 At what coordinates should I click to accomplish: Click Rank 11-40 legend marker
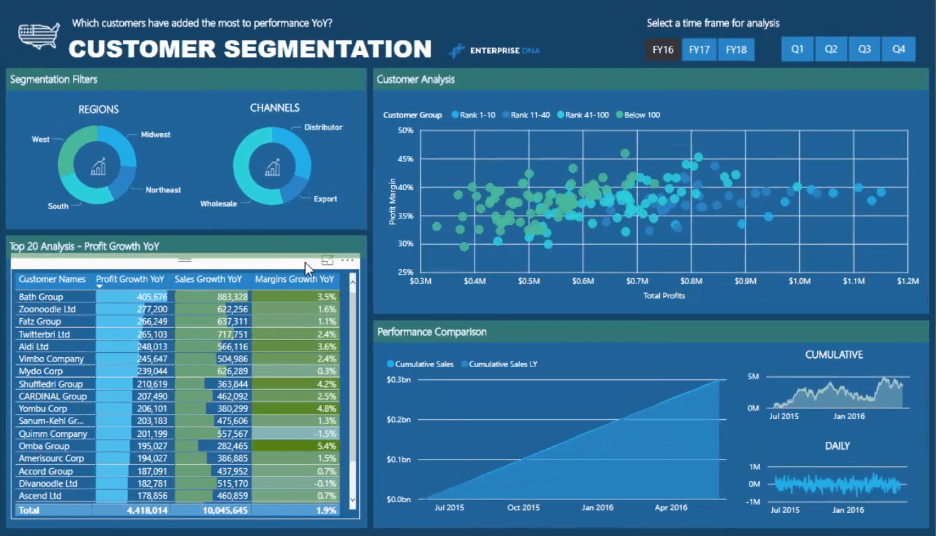click(x=506, y=115)
